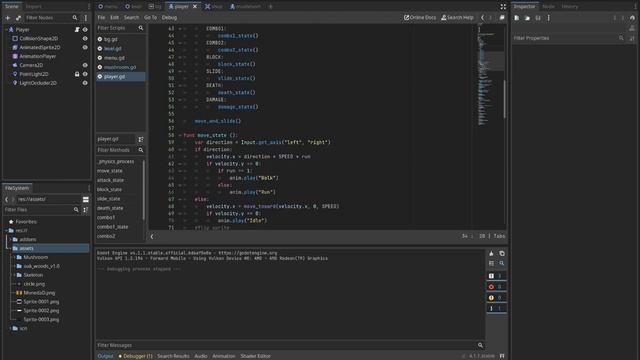Open the Audio bottom panel
The width and height of the screenshot is (640, 360).
tap(201, 356)
